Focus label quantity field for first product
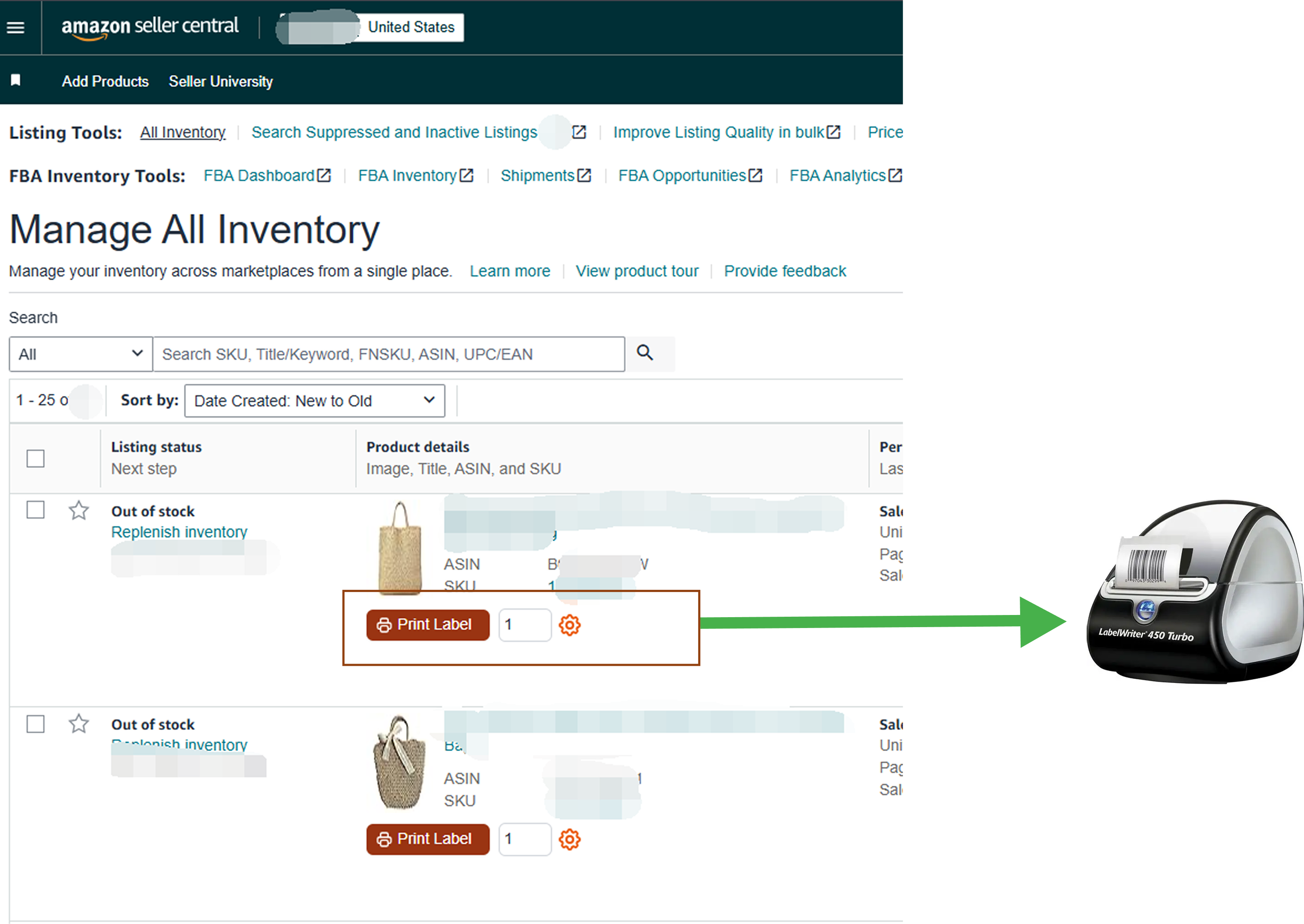Image resolution: width=1304 pixels, height=924 pixels. coord(525,625)
